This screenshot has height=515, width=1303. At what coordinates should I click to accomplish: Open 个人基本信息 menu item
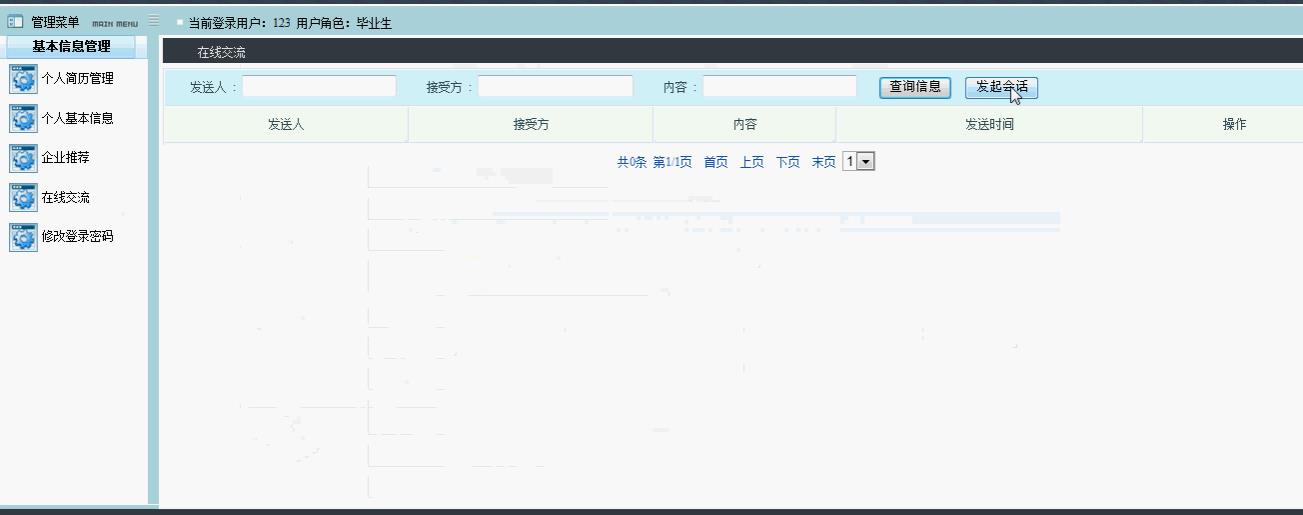click(x=77, y=118)
